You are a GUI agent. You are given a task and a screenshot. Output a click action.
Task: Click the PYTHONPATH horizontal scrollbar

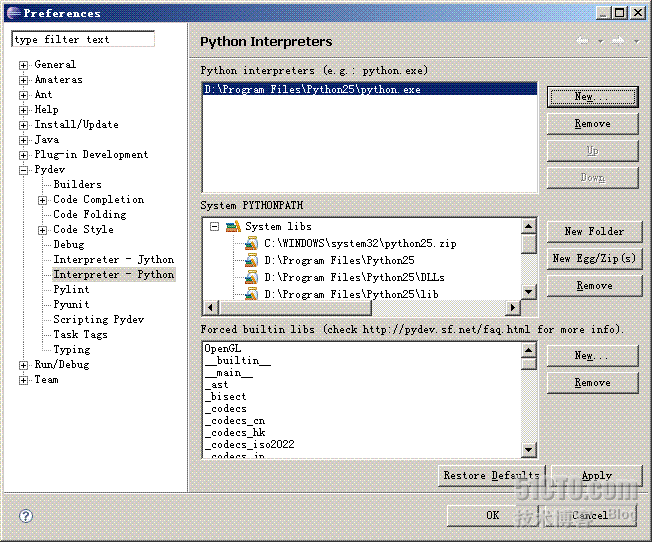[361, 308]
